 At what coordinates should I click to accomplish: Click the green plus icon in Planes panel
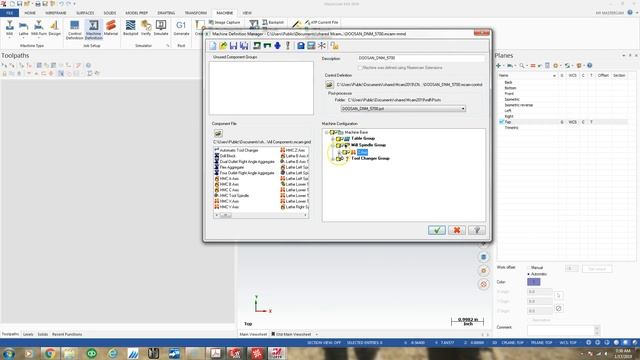[498, 65]
